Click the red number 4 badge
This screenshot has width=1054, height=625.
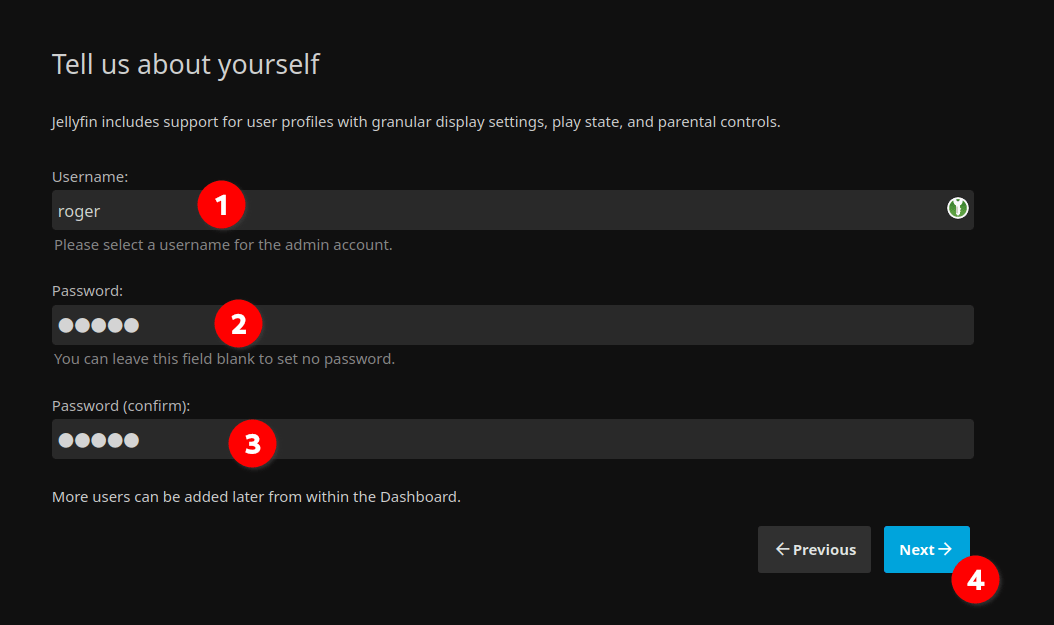pos(975,579)
